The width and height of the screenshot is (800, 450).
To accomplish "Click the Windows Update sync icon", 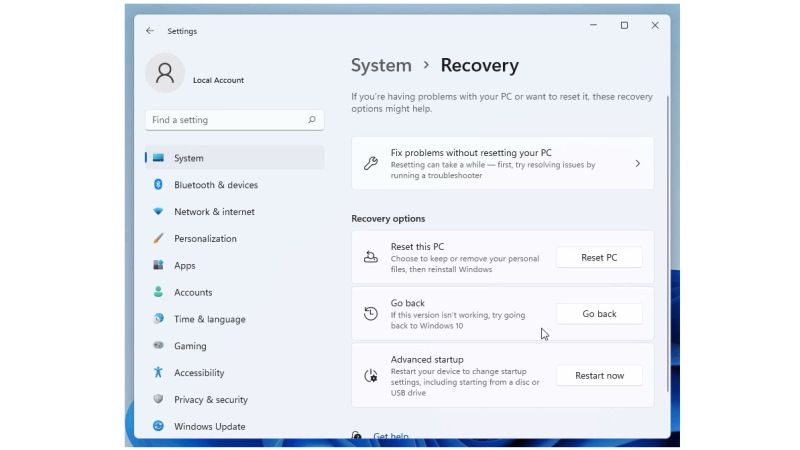I will tap(158, 426).
